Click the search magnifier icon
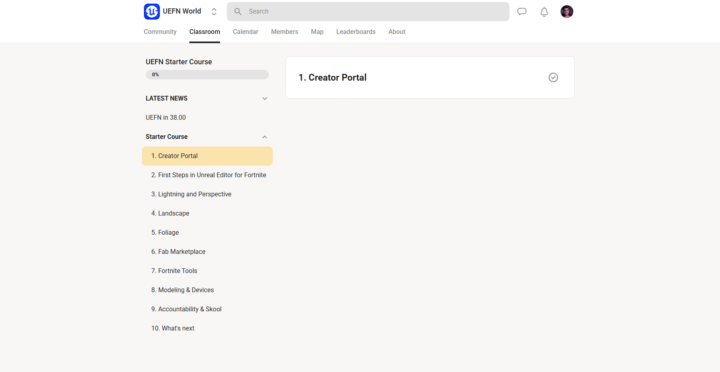Screen dimensions: 720x372 click(x=237, y=11)
